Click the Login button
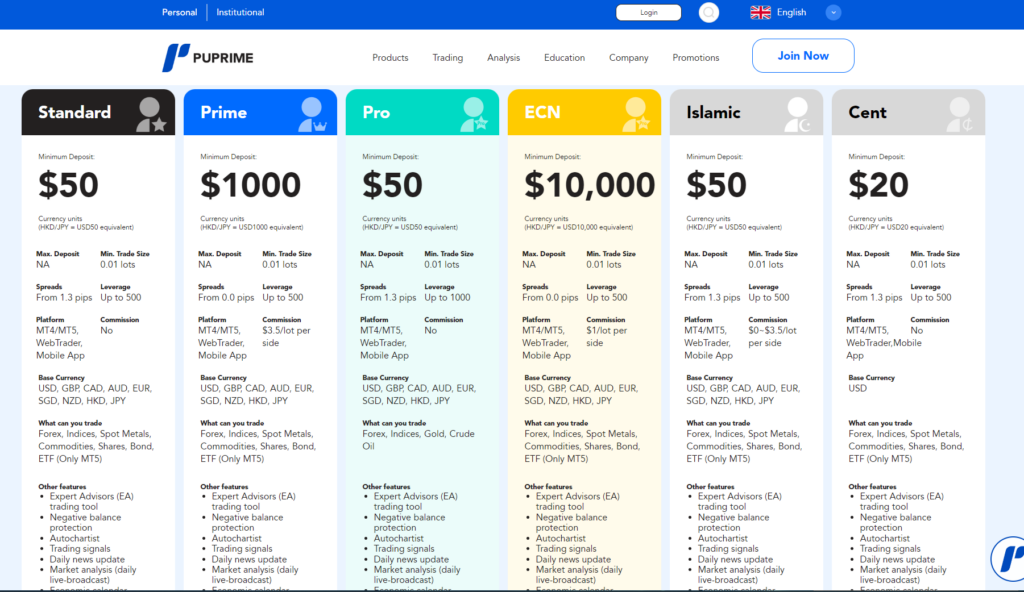This screenshot has height=592, width=1024. pos(648,12)
